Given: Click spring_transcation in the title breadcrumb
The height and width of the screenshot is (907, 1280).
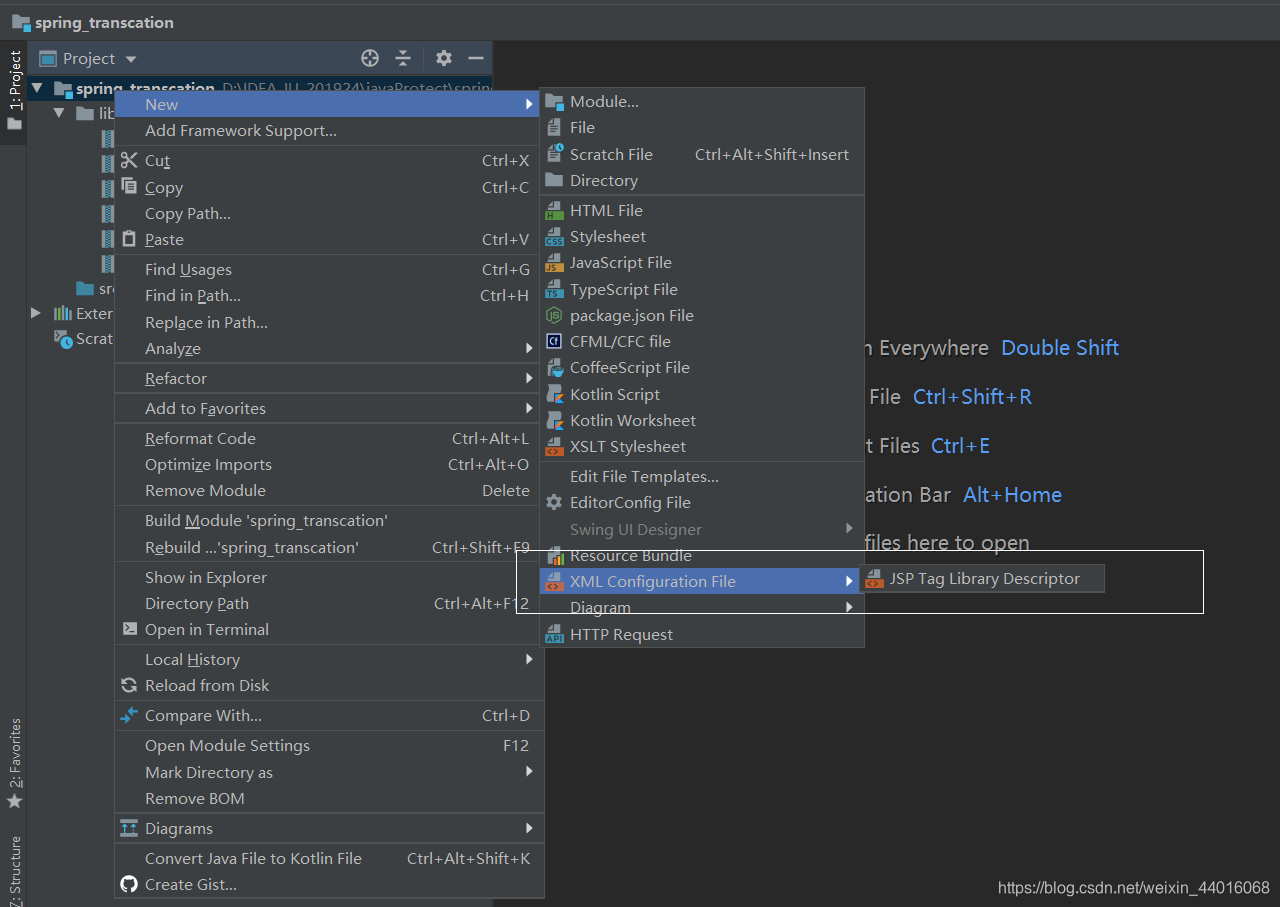Looking at the screenshot, I should [104, 22].
